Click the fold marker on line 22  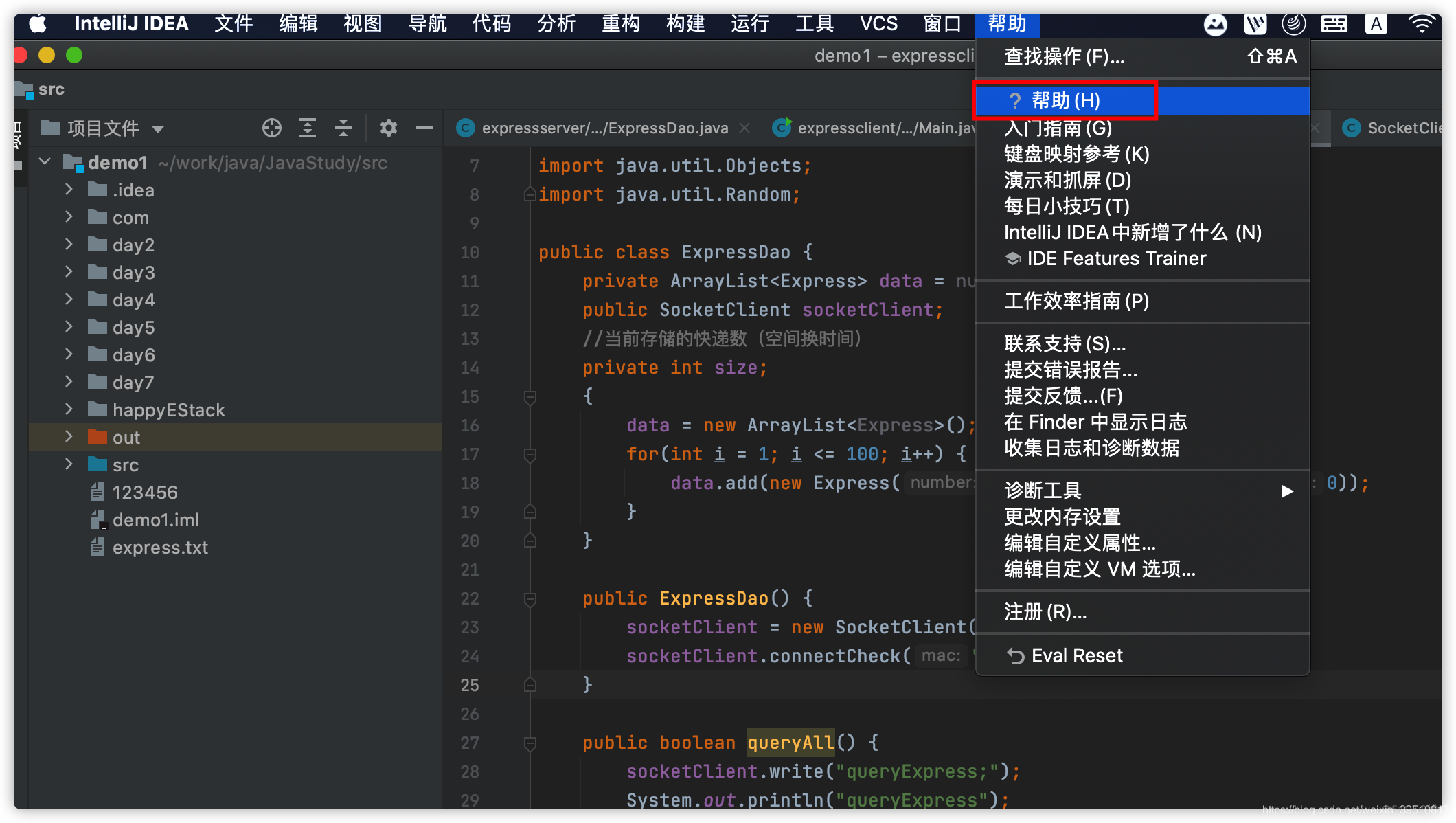[530, 598]
